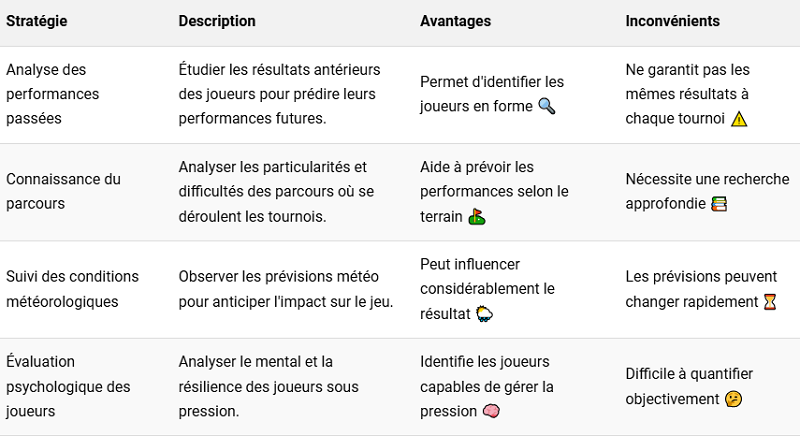Select the Stratégie column header

[x=37, y=21]
